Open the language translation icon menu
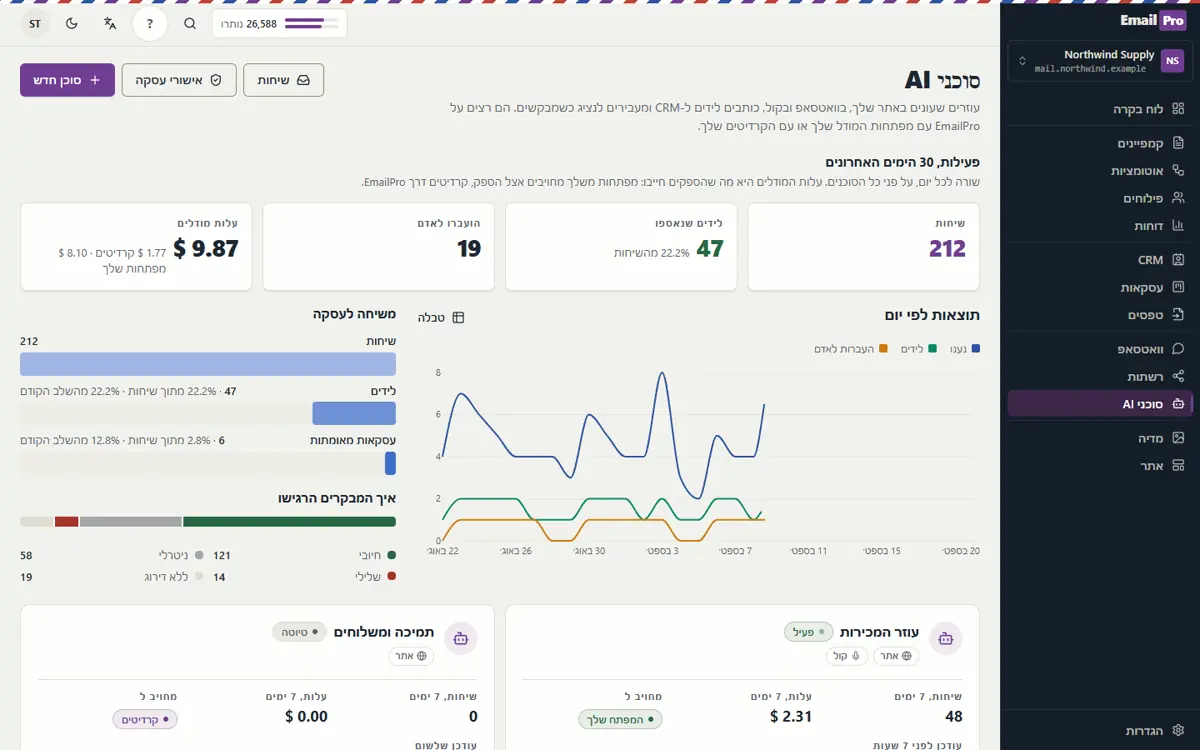 coord(110,23)
